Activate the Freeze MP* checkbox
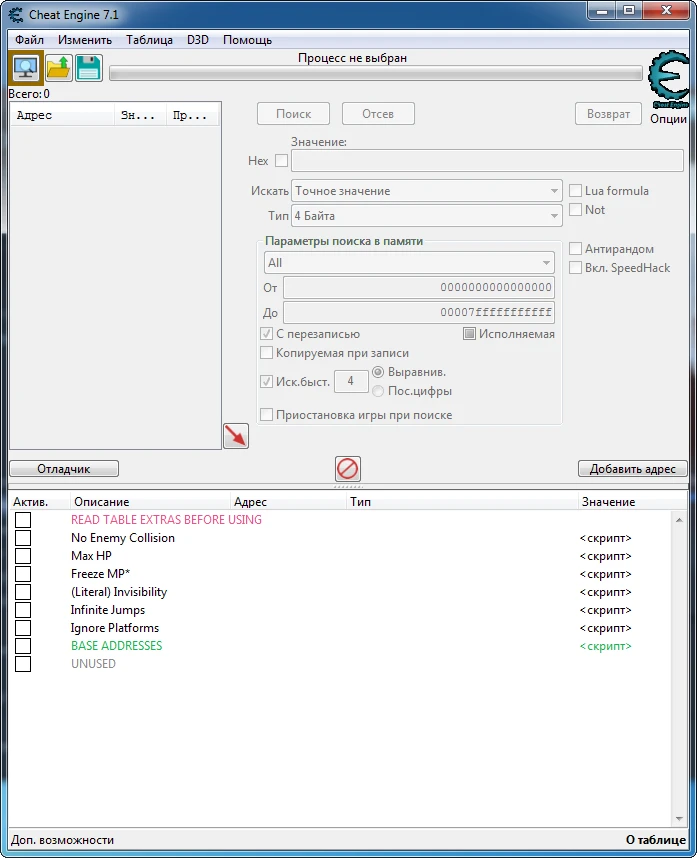 pyautogui.click(x=23, y=574)
